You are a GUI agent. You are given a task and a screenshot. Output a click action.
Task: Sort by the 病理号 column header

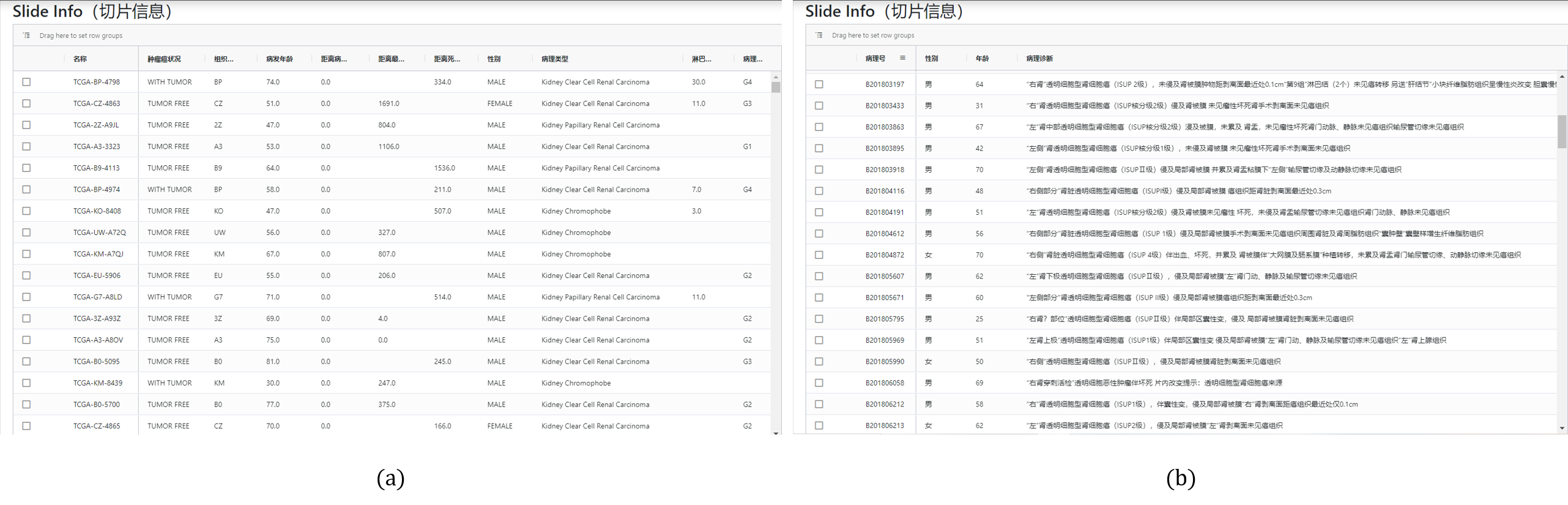click(x=875, y=58)
